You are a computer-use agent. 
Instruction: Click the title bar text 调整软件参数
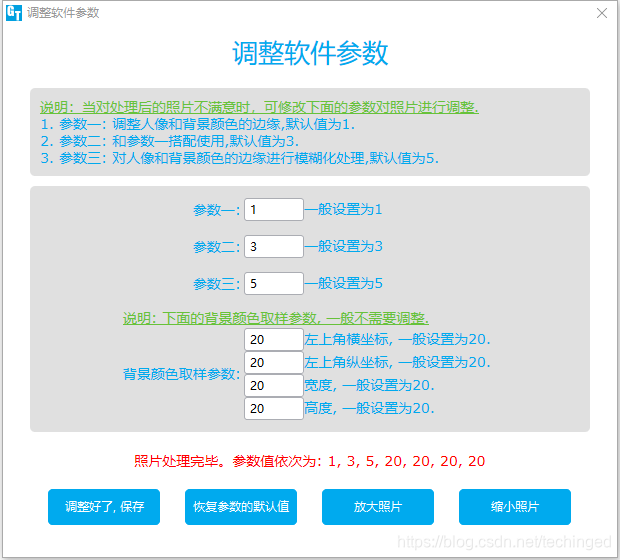63,13
